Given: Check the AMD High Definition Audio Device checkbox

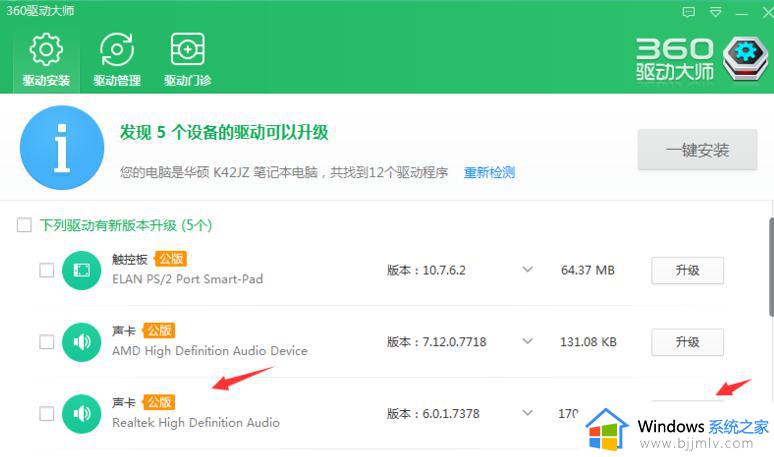Looking at the screenshot, I should (46, 342).
